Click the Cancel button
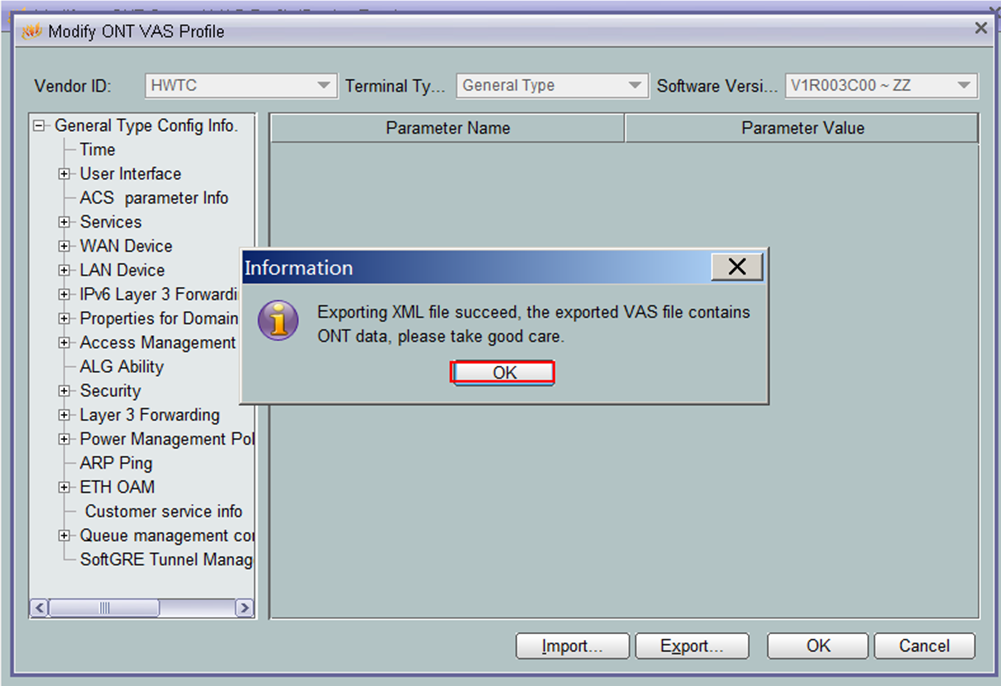Viewport: 1001px width, 686px height. 924,646
